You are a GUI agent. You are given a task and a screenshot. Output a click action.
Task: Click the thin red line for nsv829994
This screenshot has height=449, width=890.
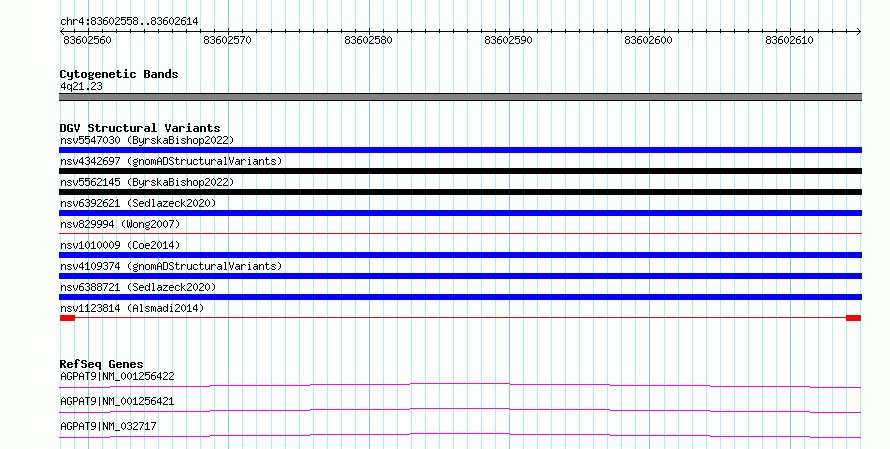click(x=460, y=233)
